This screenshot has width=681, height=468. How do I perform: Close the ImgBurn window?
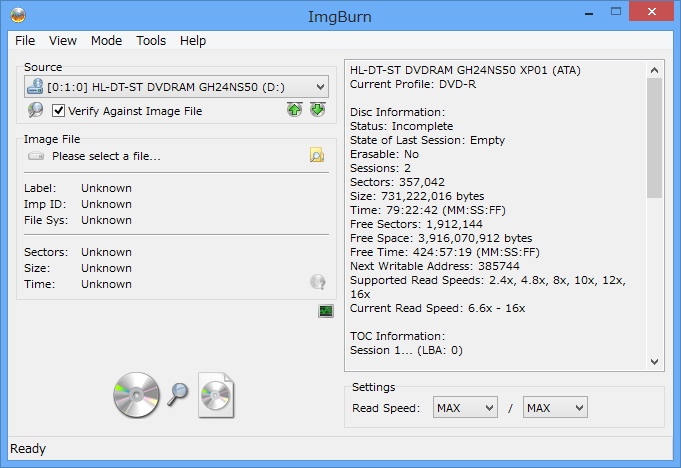[x=651, y=11]
